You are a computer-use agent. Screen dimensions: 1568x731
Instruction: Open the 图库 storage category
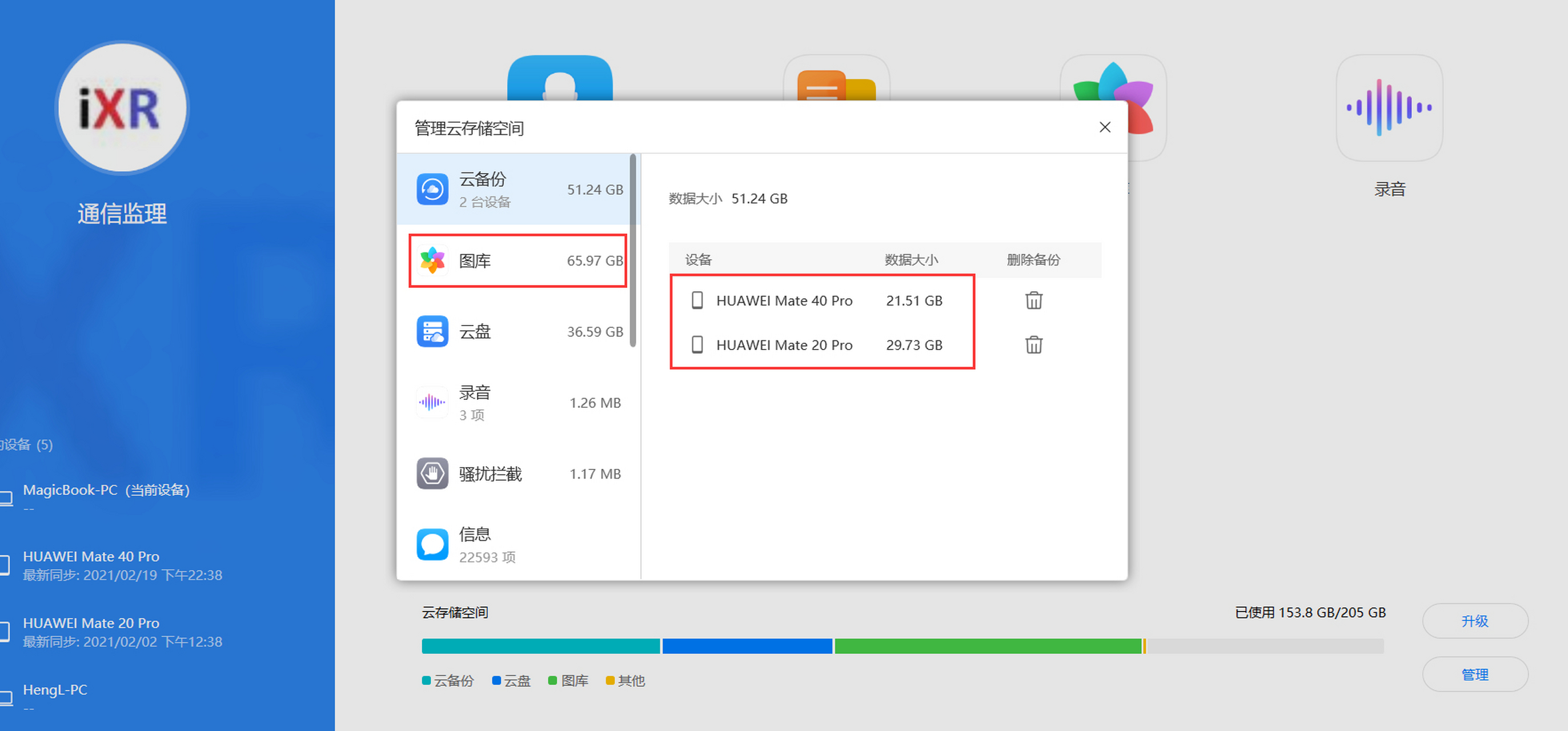[518, 260]
